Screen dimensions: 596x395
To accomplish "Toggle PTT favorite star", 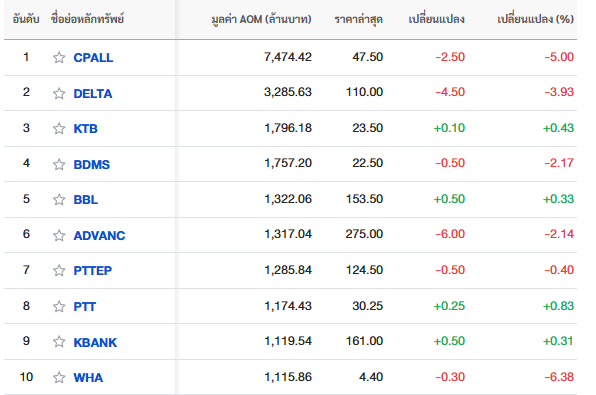I will click(59, 306).
